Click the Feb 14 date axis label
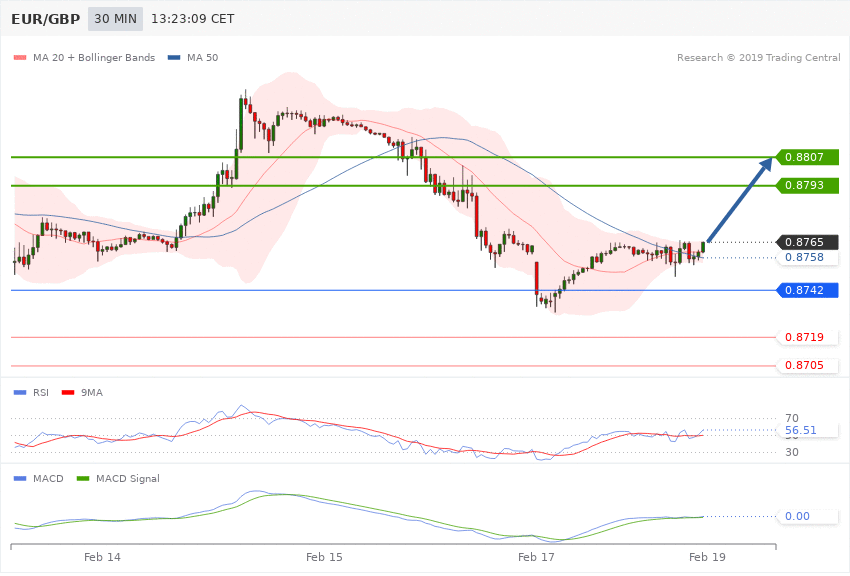The height and width of the screenshot is (576, 850). click(102, 557)
